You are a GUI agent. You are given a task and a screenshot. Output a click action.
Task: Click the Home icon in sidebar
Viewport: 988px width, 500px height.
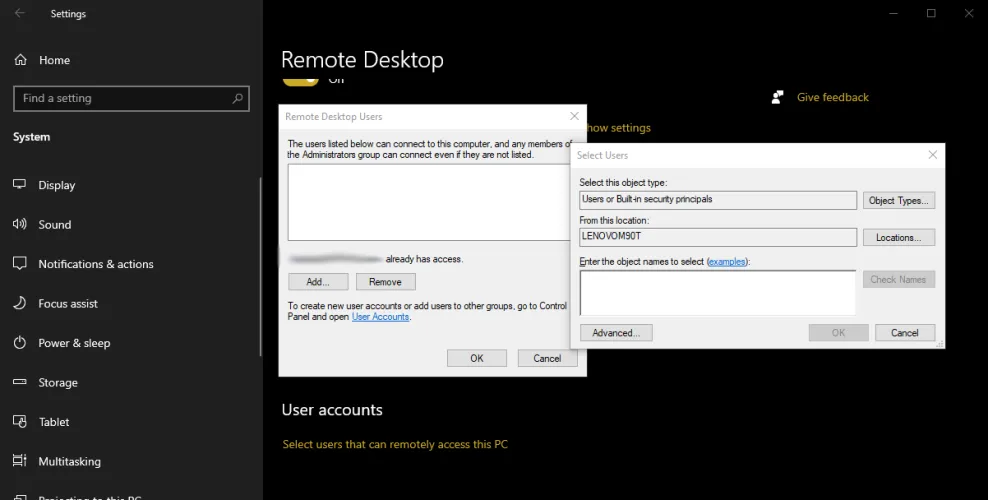pos(21,60)
